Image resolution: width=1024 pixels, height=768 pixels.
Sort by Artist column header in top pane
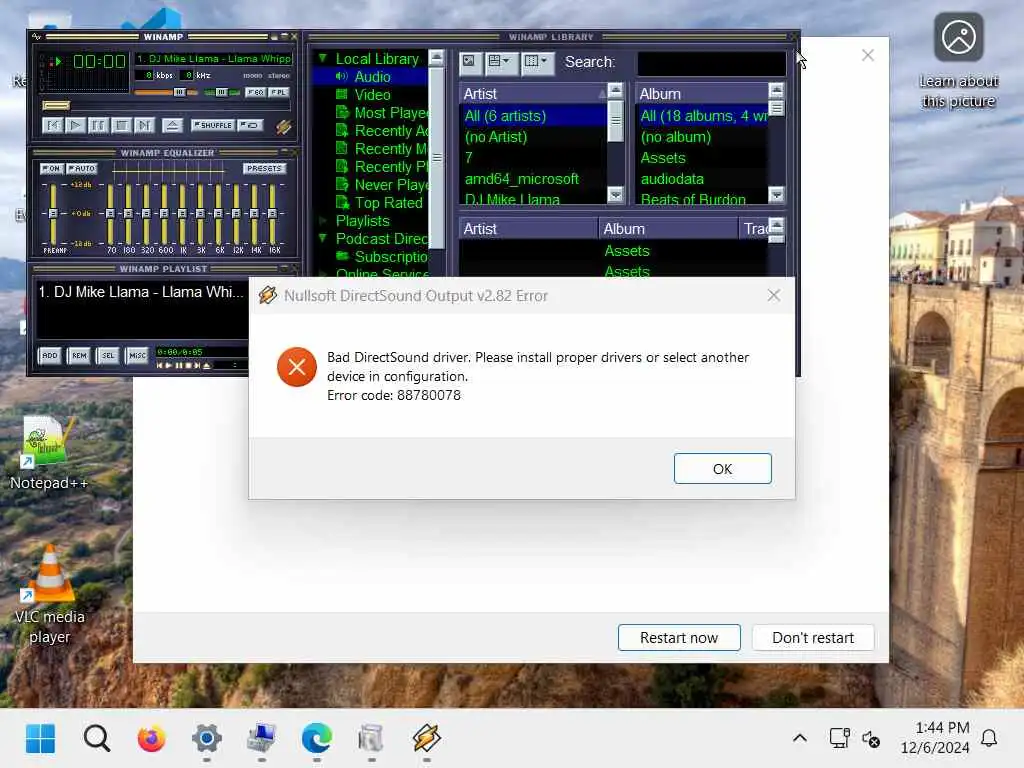533,93
